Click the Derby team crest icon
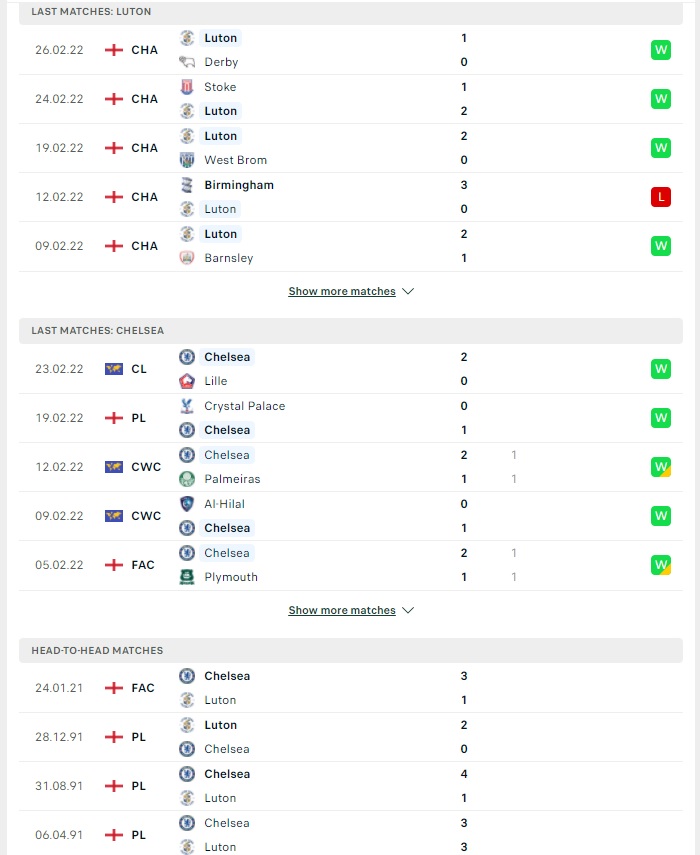Screen dimensions: 700x855 point(187,62)
